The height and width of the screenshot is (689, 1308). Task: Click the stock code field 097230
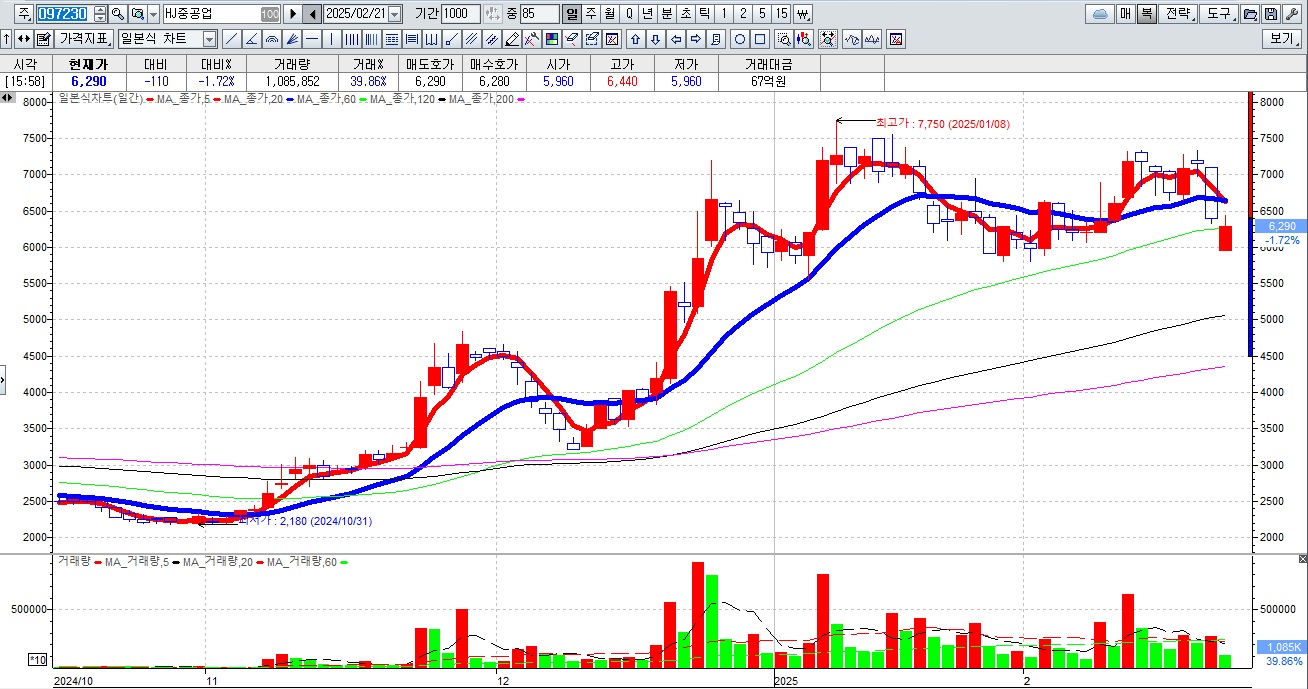65,14
